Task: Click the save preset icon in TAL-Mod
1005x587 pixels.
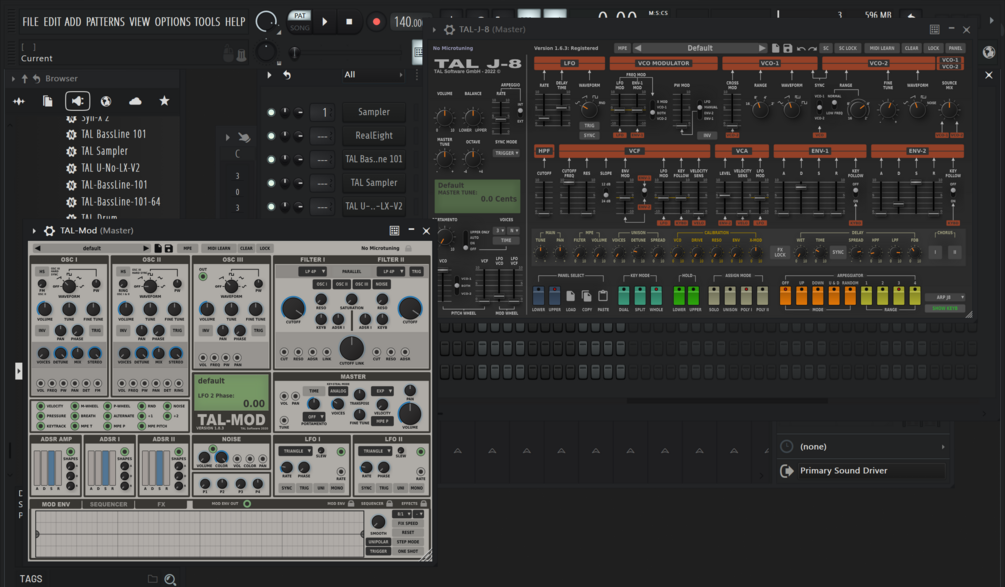Action: [x=169, y=248]
